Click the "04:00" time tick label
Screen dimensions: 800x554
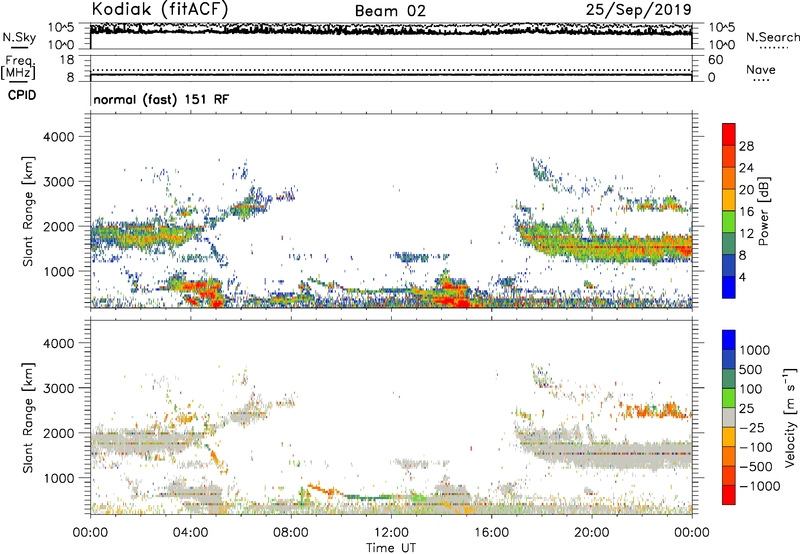pos(191,533)
